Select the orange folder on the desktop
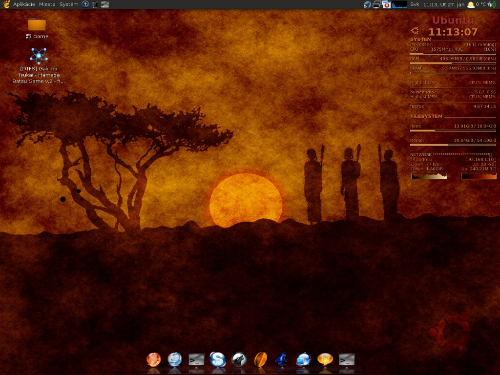Screen dimensions: 500x375 [x=37, y=24]
